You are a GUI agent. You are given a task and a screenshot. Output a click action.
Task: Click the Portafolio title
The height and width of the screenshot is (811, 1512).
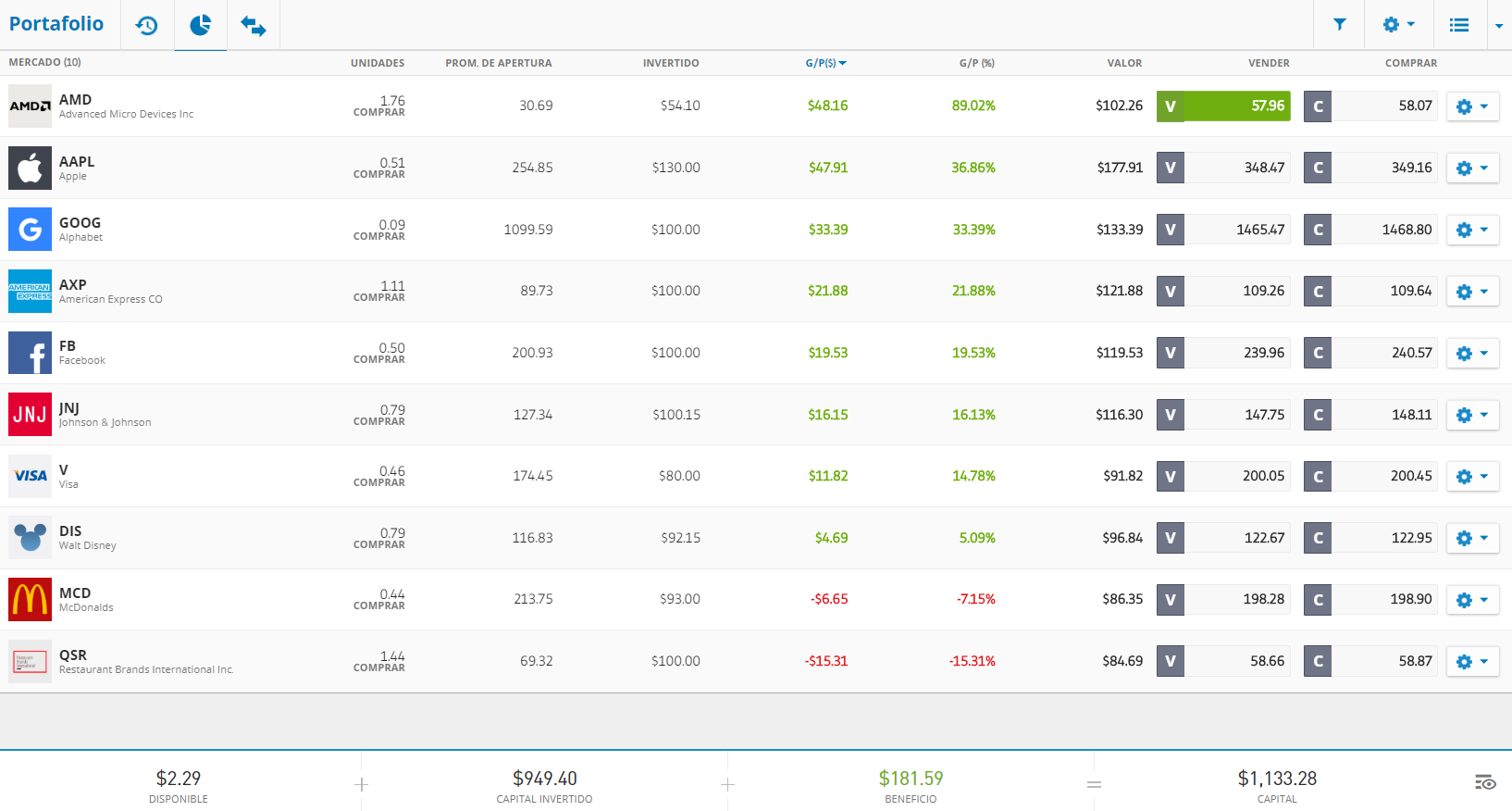coord(56,24)
